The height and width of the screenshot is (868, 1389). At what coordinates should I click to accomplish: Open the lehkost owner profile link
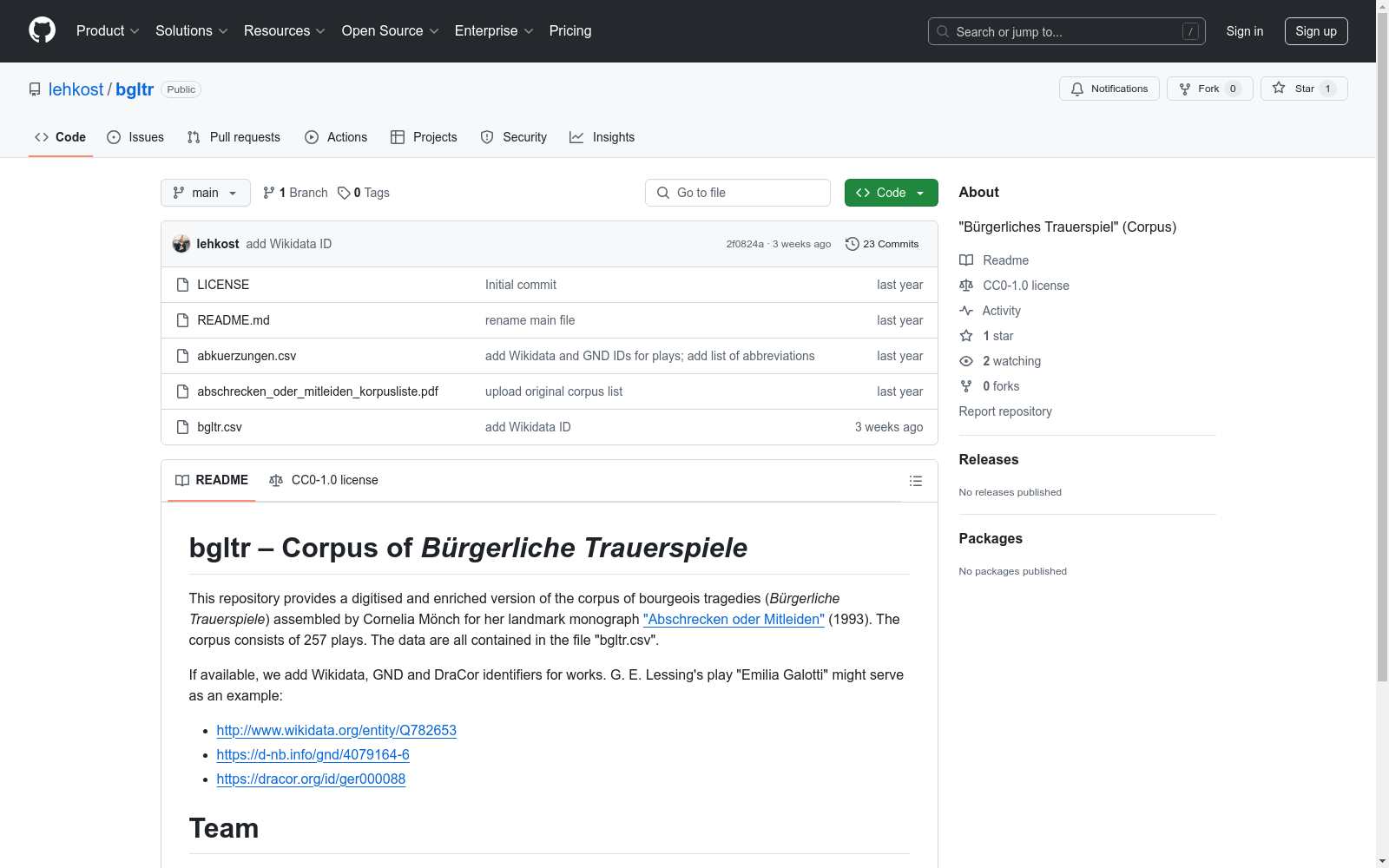pos(76,89)
